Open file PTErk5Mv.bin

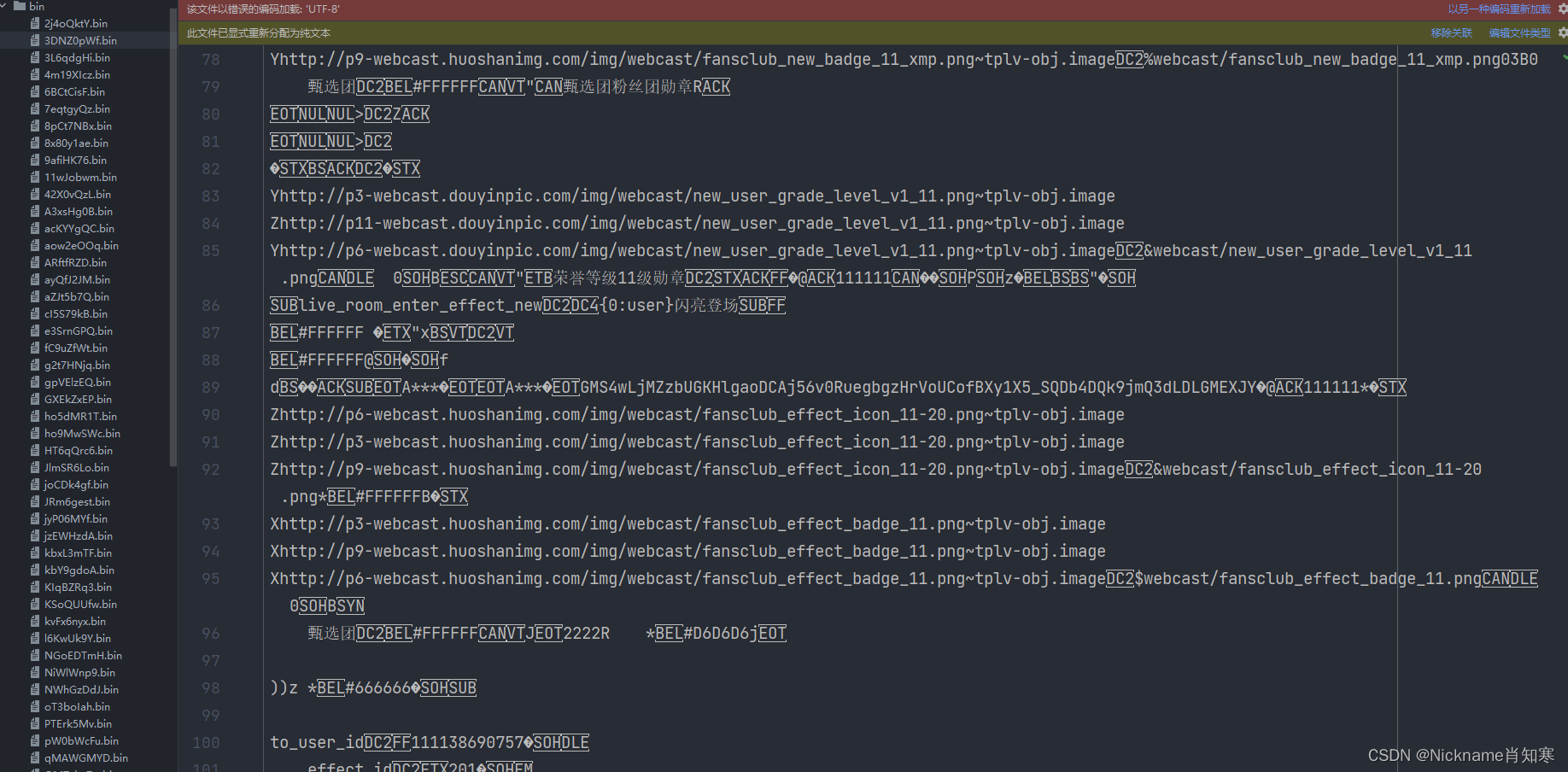tap(78, 723)
